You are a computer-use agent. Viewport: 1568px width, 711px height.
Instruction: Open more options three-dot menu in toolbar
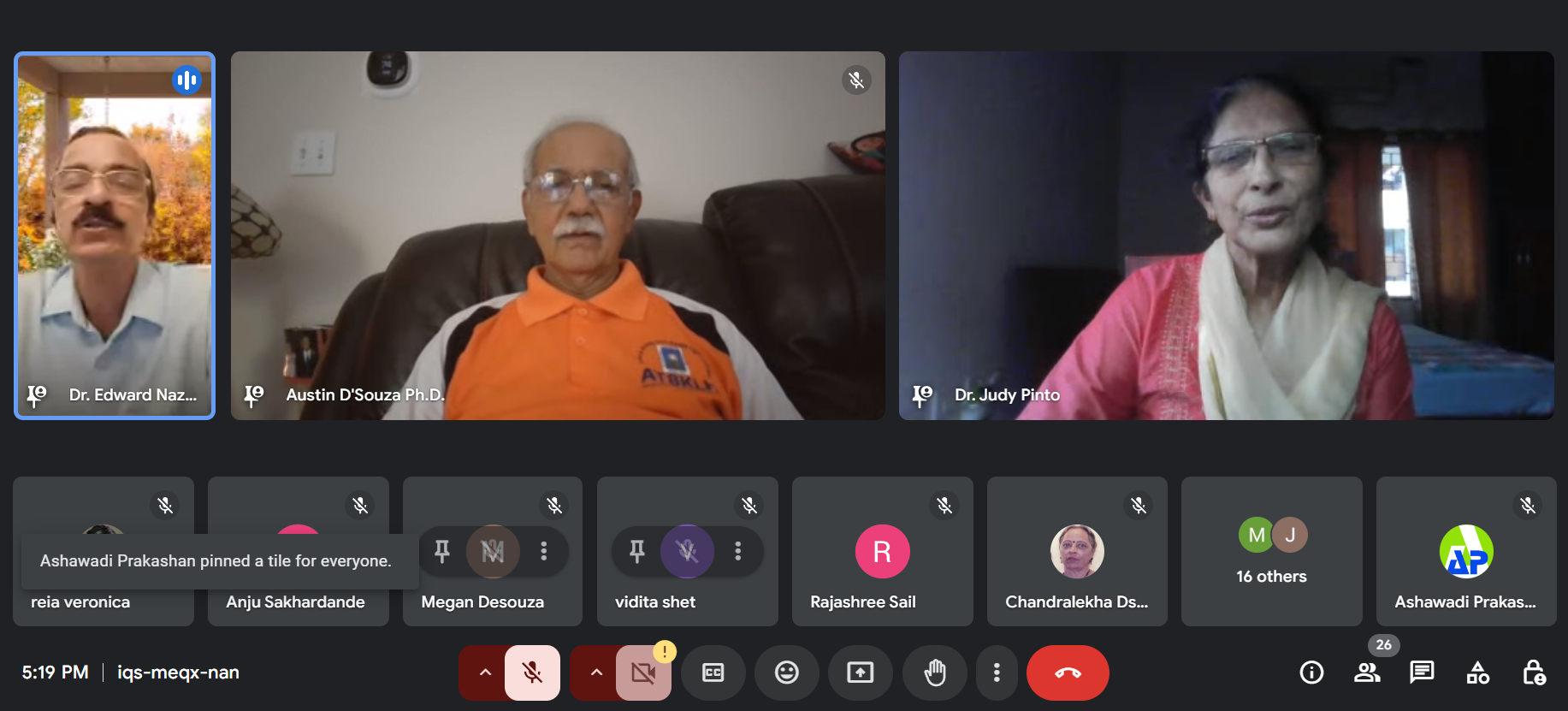tap(997, 672)
